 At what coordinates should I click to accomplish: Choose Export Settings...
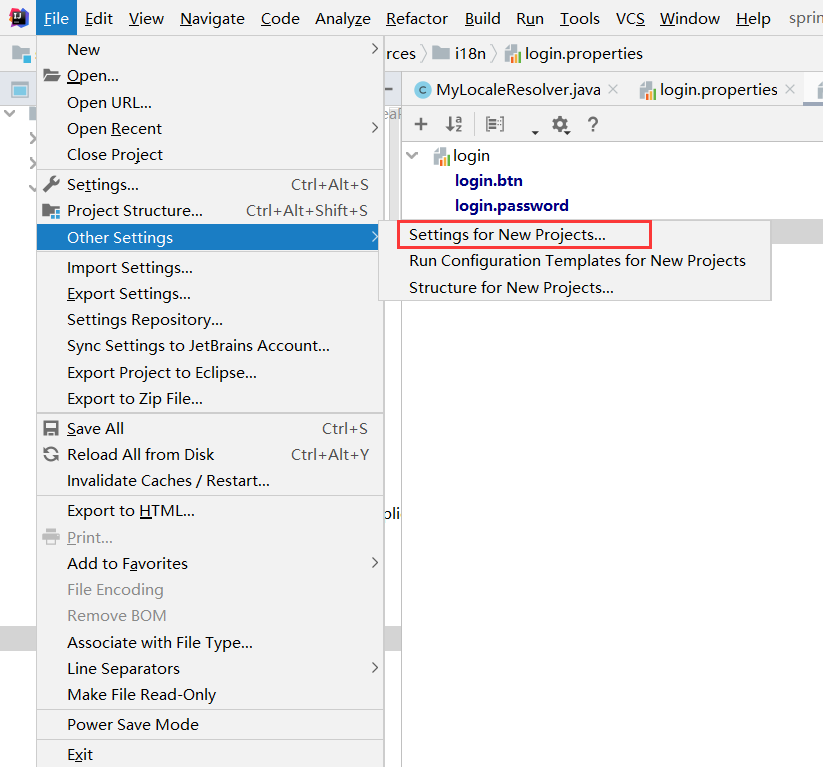point(210,293)
